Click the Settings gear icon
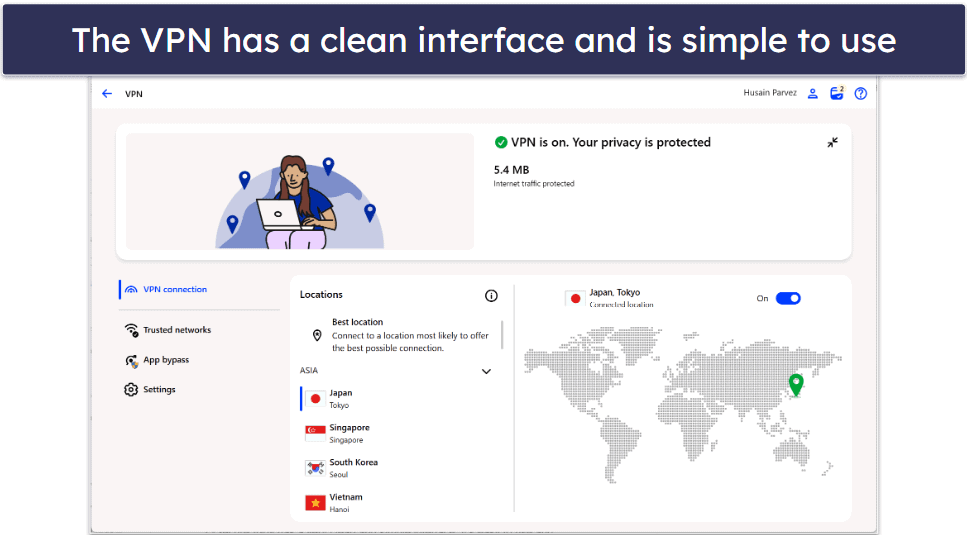The image size is (967, 535). tap(131, 390)
